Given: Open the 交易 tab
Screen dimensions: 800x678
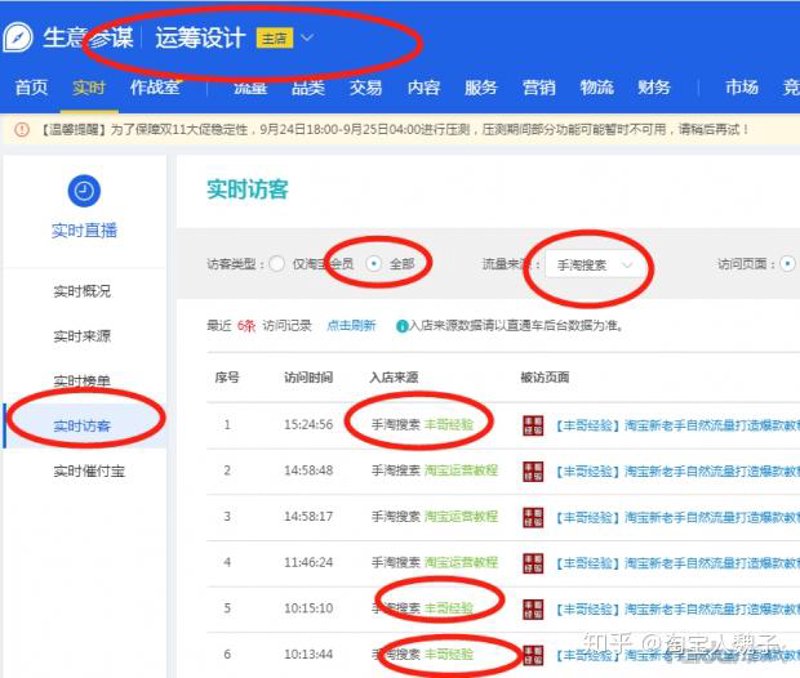Looking at the screenshot, I should tap(366, 88).
